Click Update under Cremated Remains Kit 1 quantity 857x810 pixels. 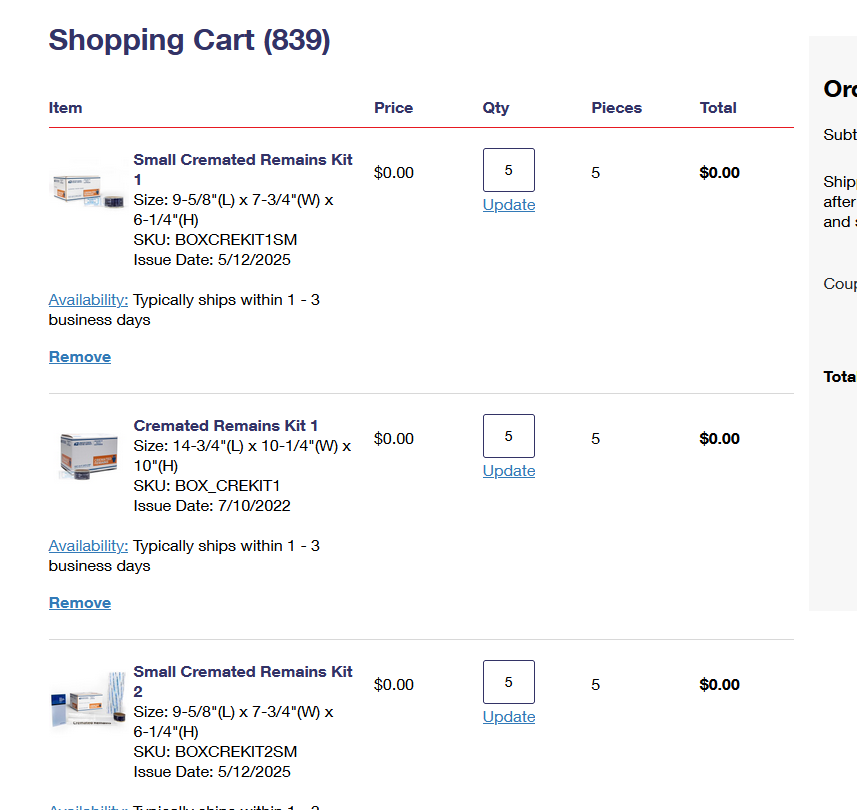[509, 471]
